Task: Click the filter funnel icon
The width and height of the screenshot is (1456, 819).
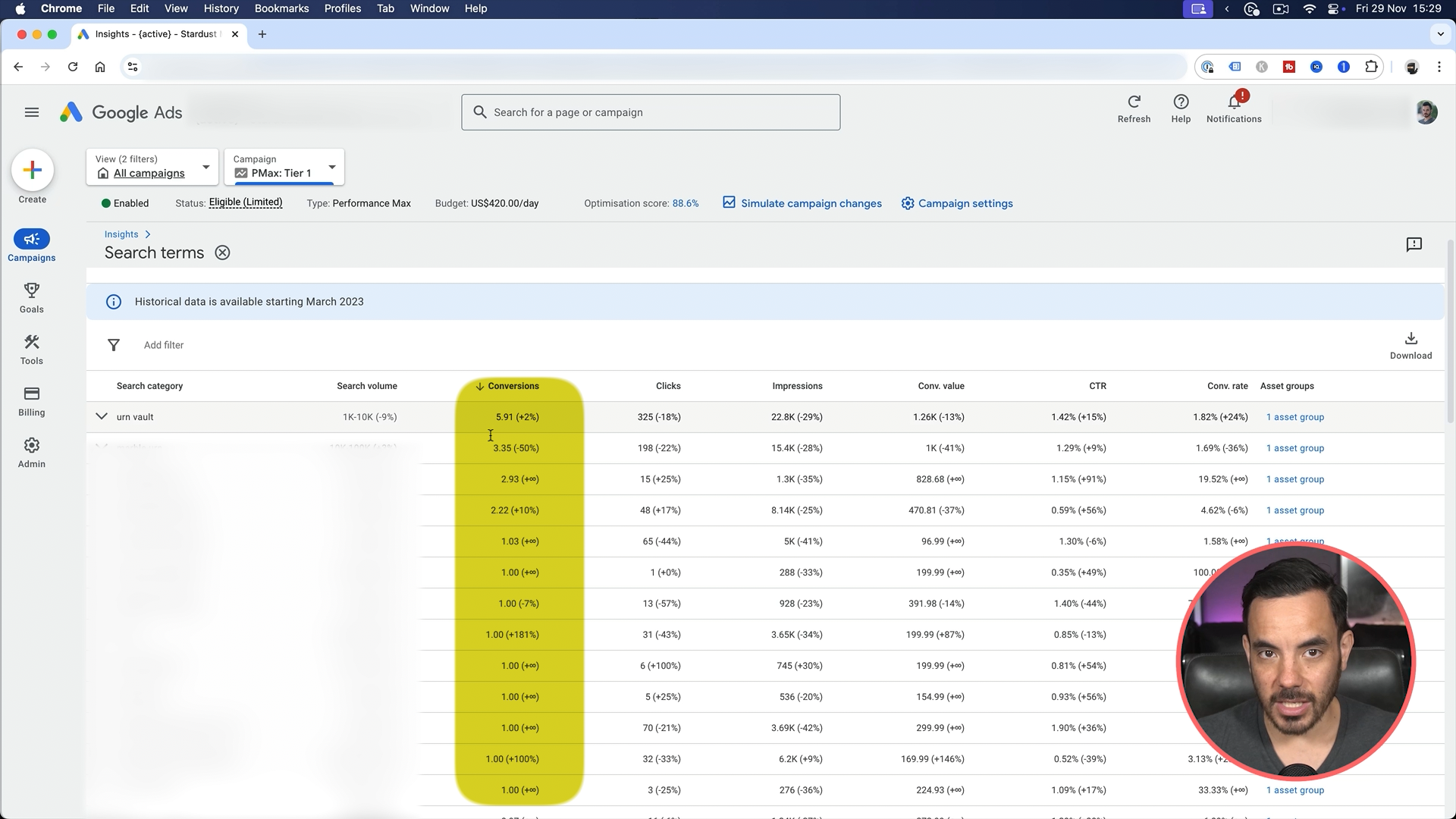Action: (114, 345)
